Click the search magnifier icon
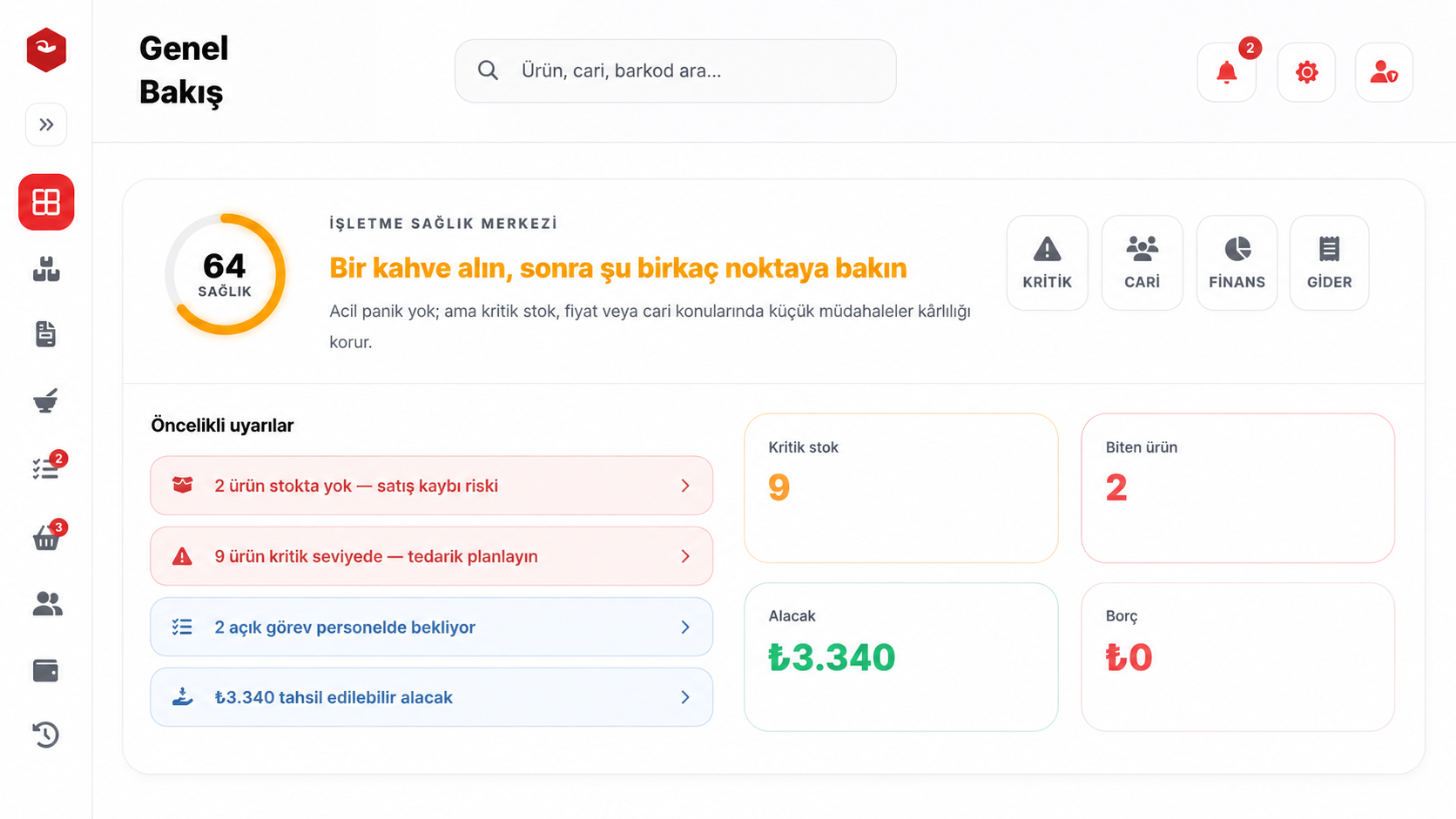 coord(489,70)
